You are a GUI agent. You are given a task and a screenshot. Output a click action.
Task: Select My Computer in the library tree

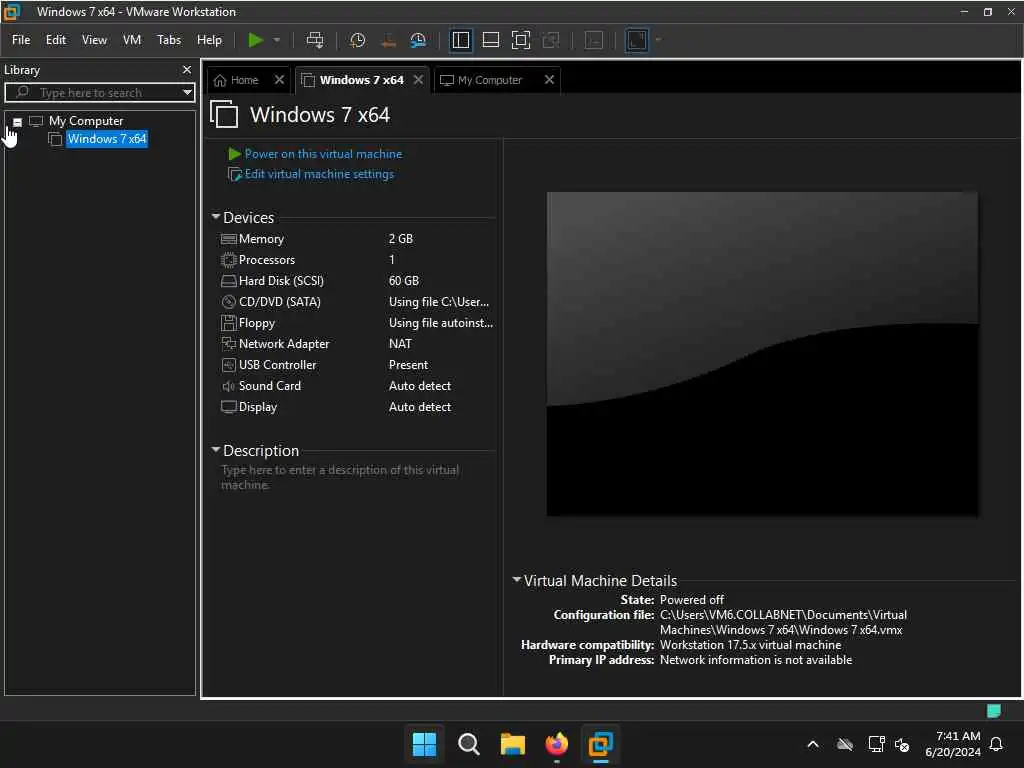point(86,121)
